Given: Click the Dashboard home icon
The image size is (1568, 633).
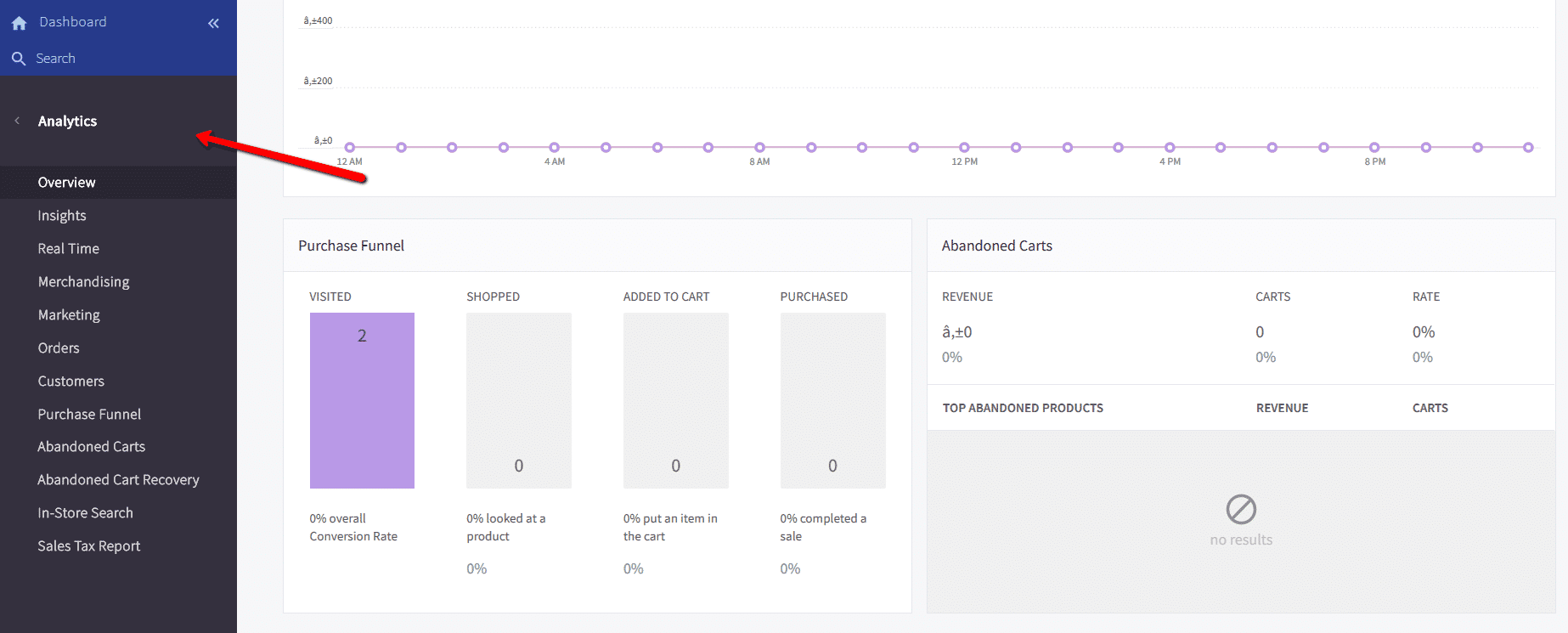Looking at the screenshot, I should click(19, 23).
